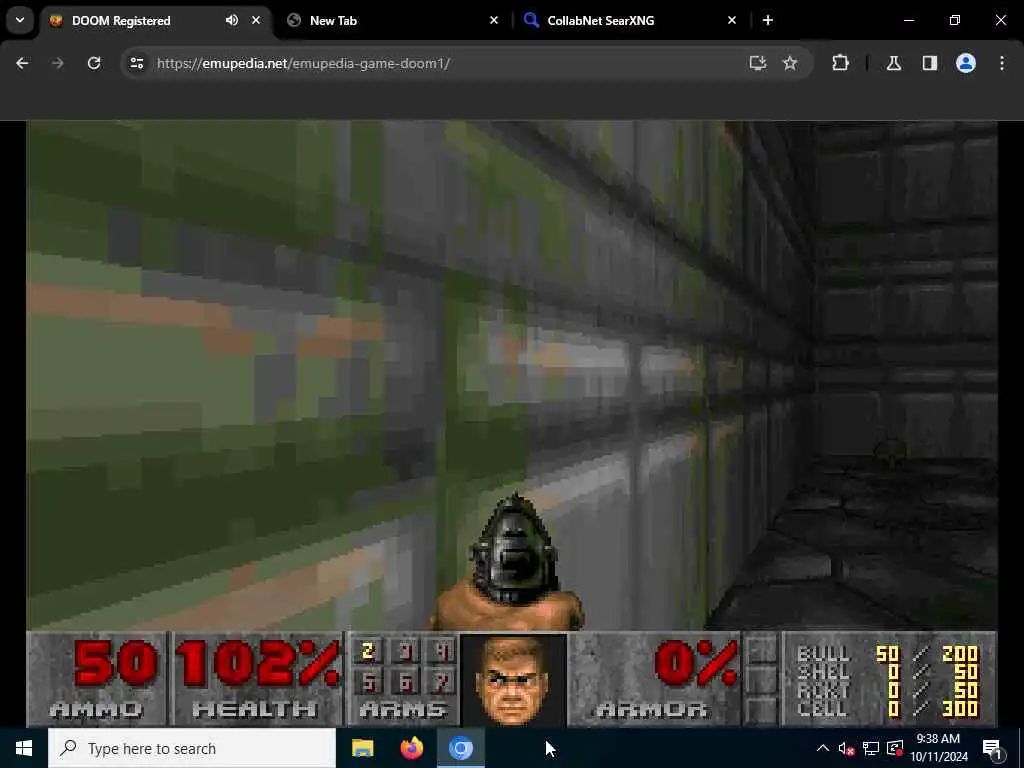View site information for emupedia.net
Image resolution: width=1024 pixels, height=768 pixels.
tap(136, 63)
